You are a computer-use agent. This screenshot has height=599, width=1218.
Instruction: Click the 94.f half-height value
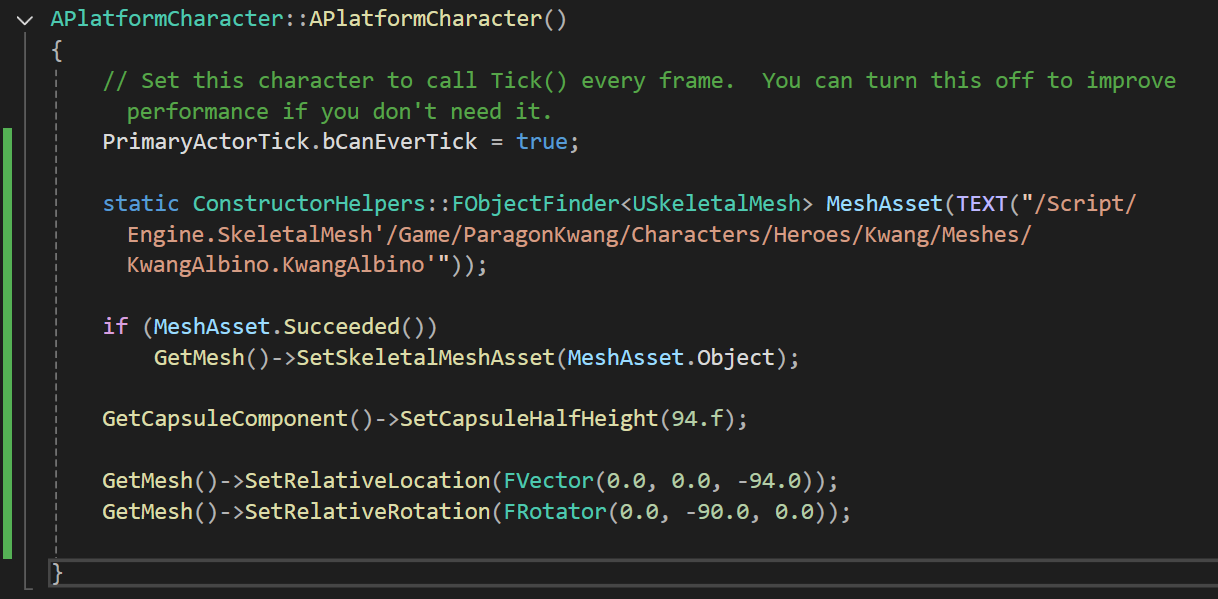697,419
